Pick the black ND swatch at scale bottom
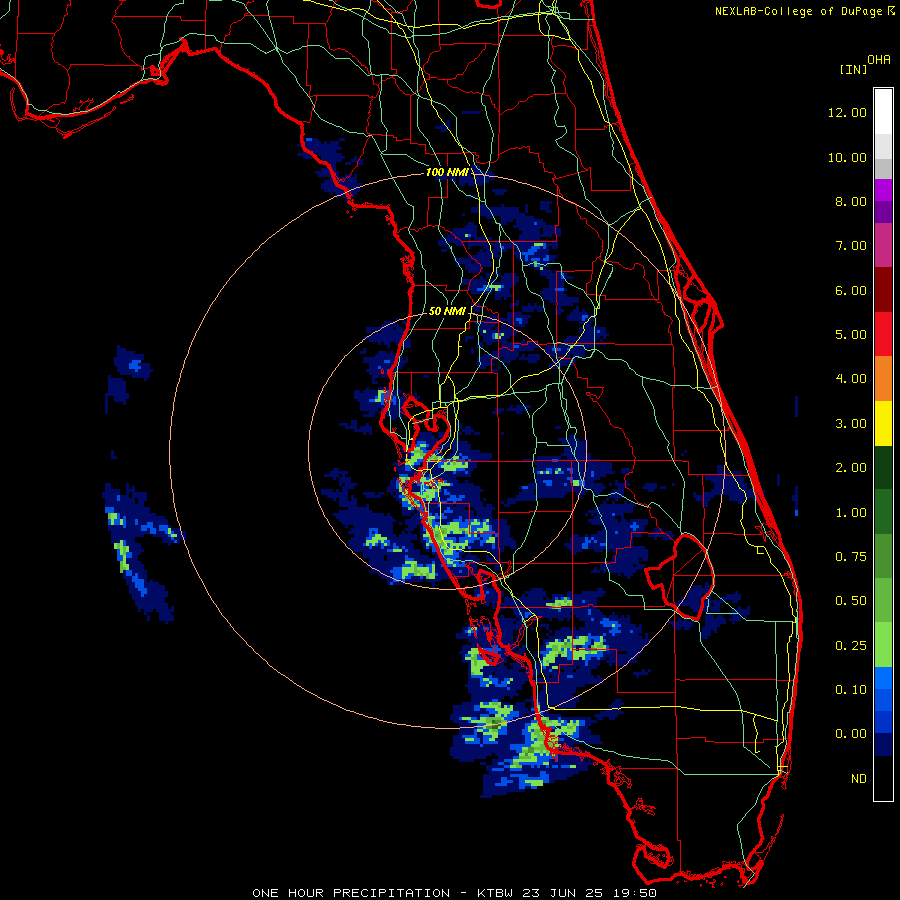 click(x=883, y=778)
